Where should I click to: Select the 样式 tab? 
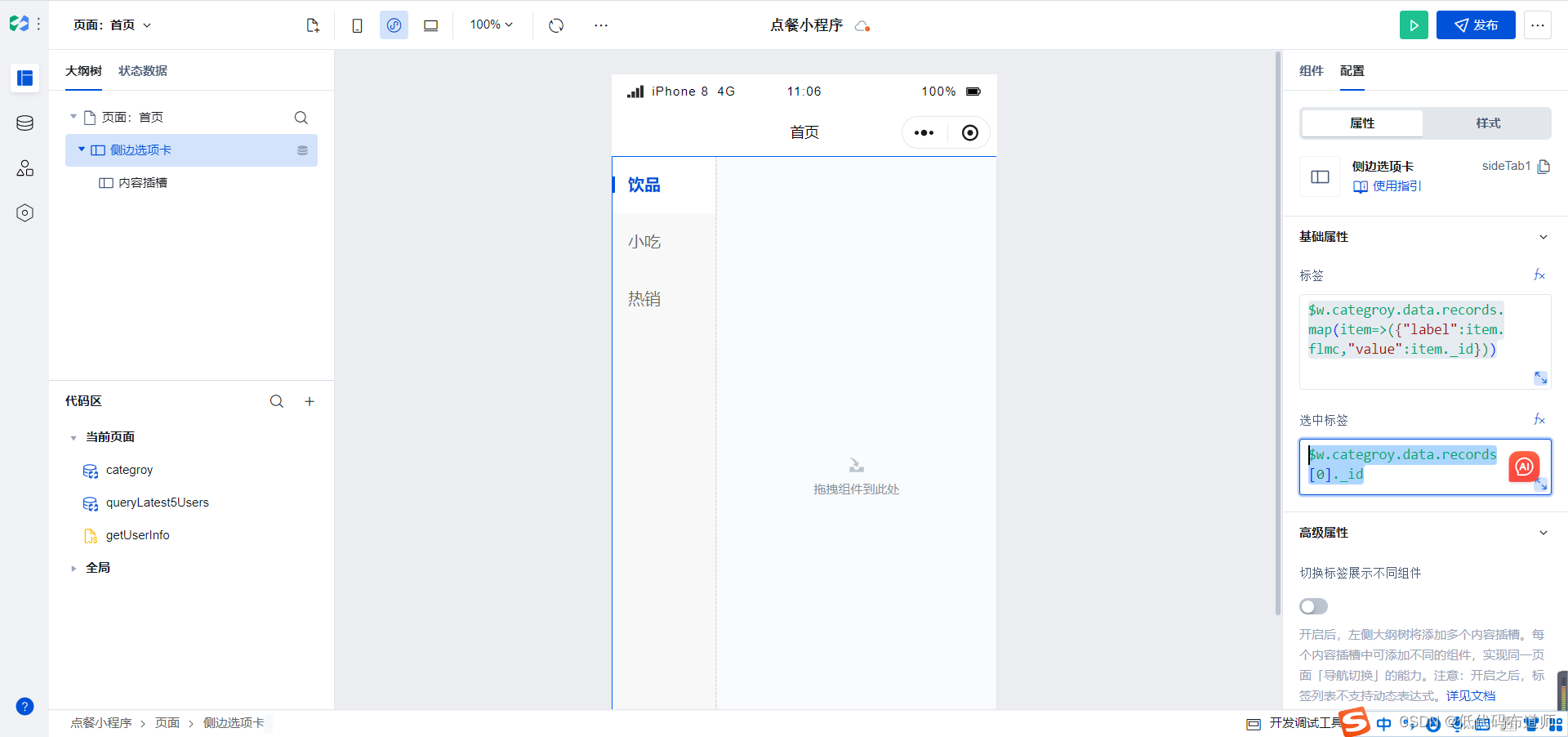click(1488, 123)
